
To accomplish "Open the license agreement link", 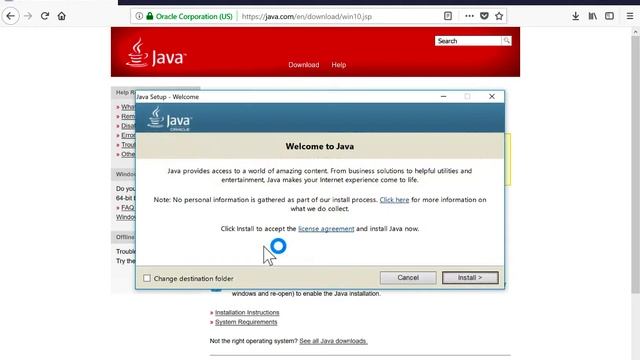I will tap(326, 229).
